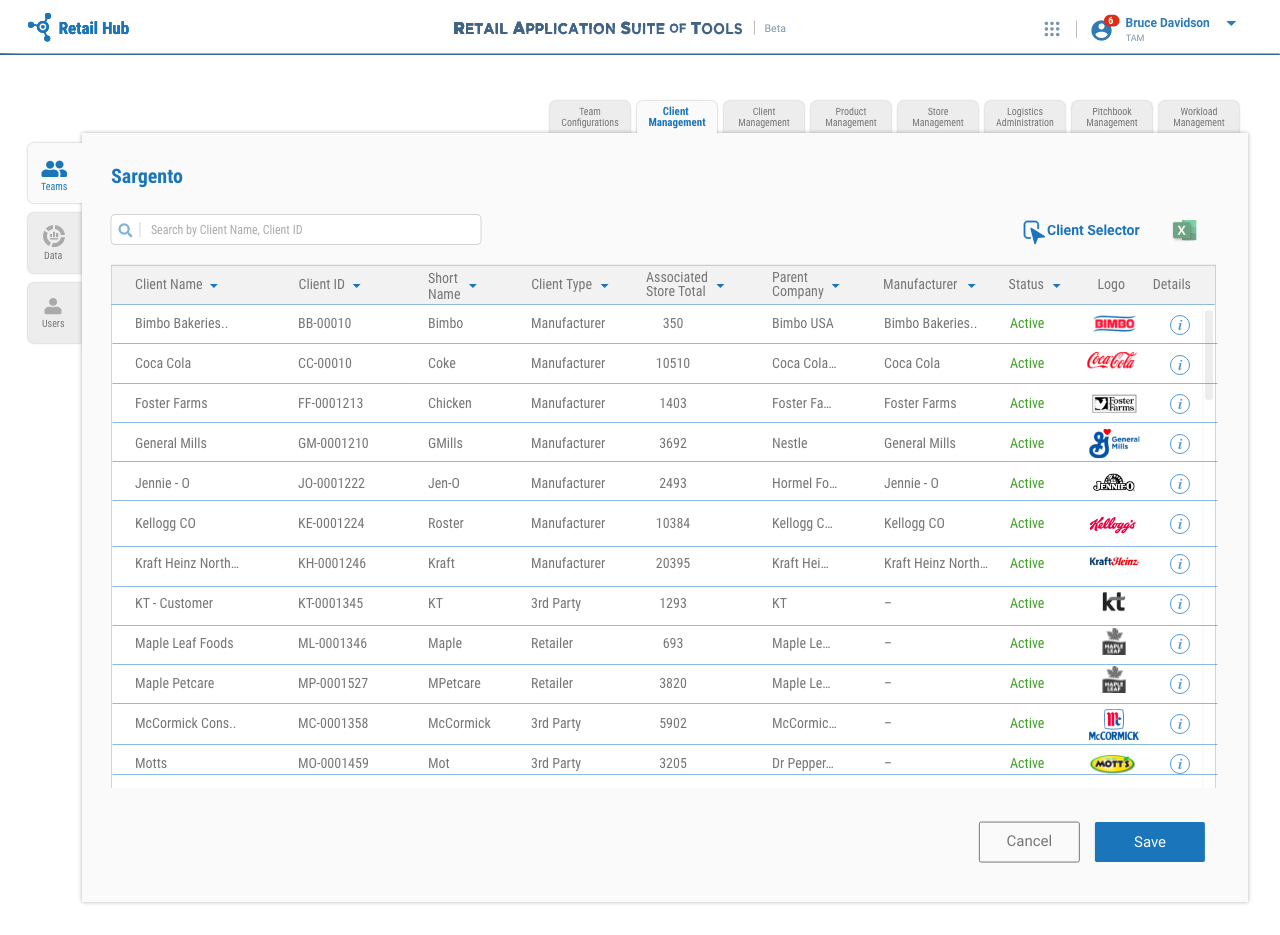This screenshot has width=1280, height=935.
Task: Expand the Bruce Davidson account dropdown
Action: click(x=1231, y=24)
